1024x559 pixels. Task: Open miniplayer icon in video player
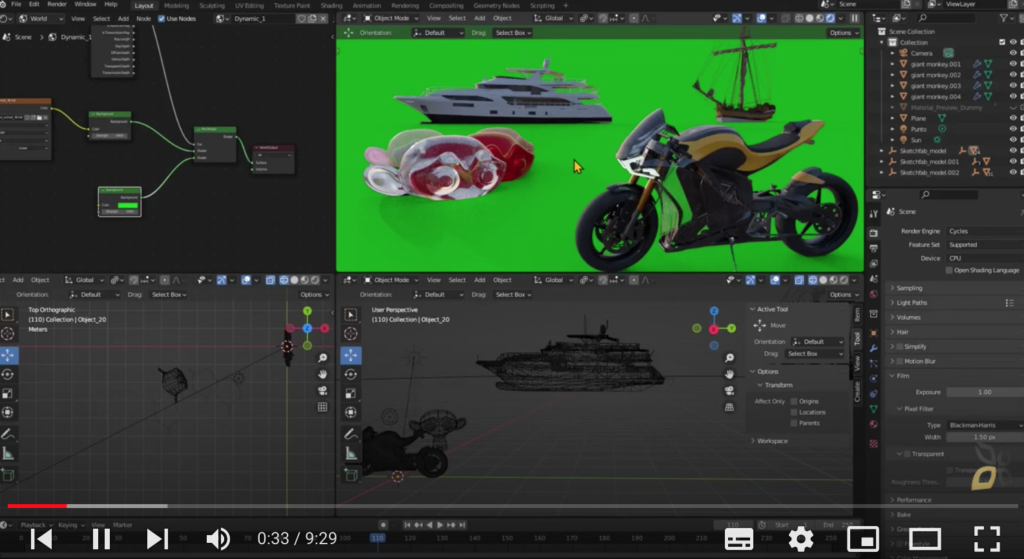pos(863,539)
